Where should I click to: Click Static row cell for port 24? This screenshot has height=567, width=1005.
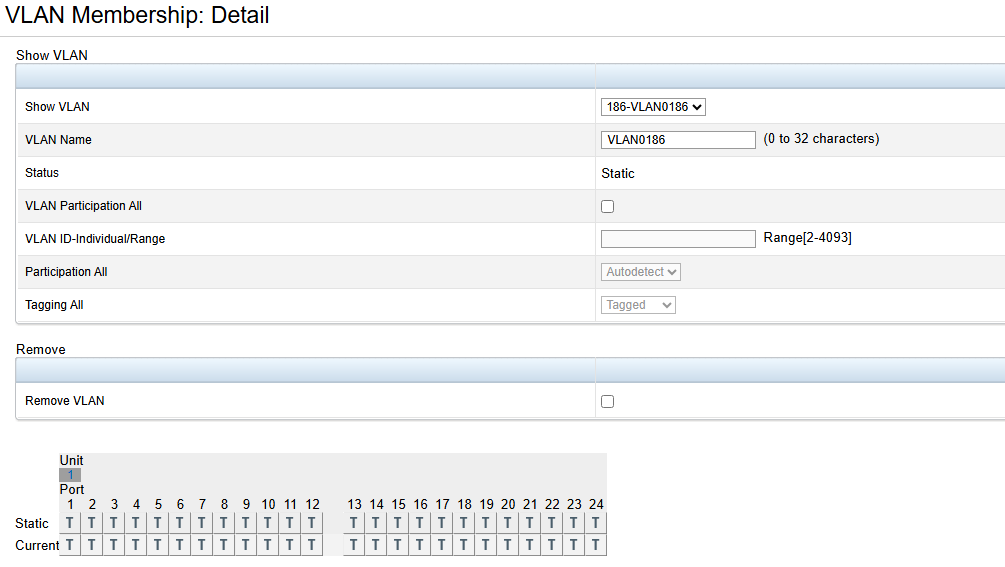click(596, 523)
